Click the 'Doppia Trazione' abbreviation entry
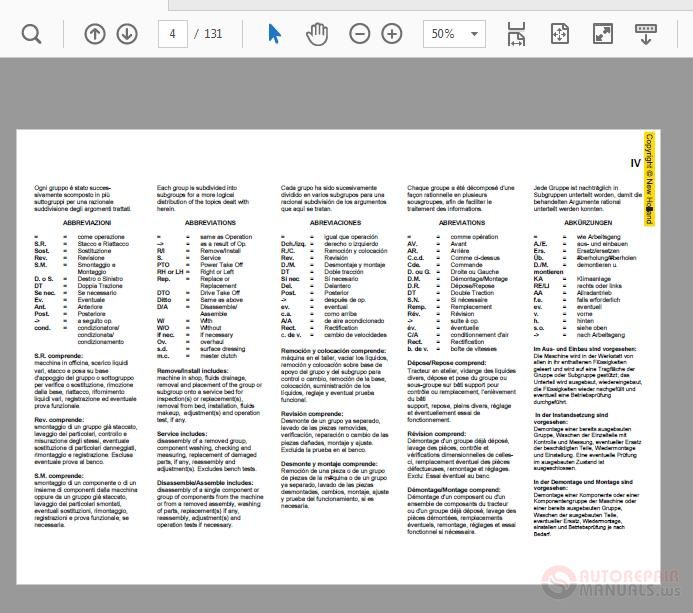The width and height of the screenshot is (693, 613). tap(100, 286)
